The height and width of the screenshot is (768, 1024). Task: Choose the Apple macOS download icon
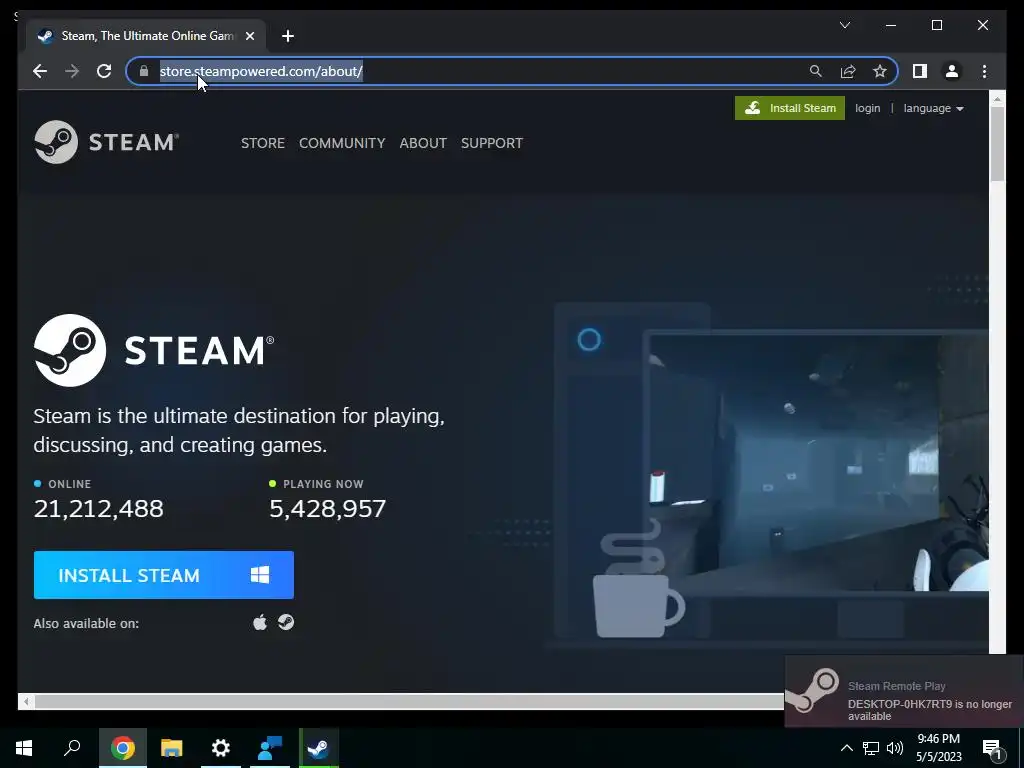tap(260, 622)
